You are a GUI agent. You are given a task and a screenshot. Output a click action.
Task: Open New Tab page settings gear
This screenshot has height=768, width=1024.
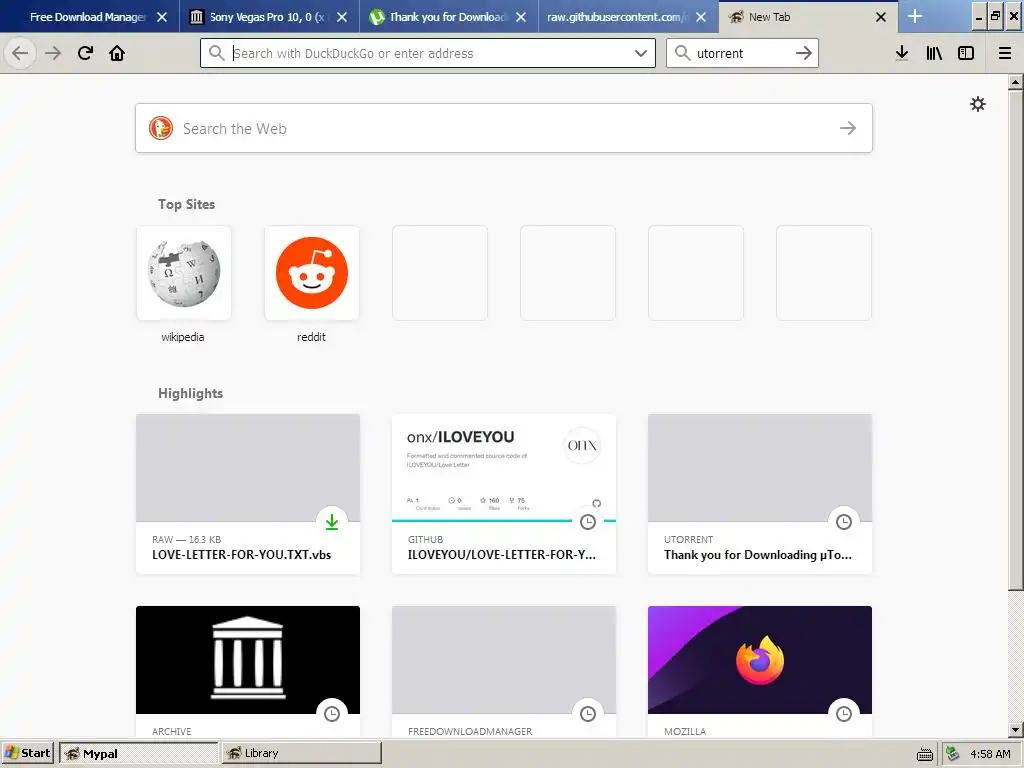point(978,104)
